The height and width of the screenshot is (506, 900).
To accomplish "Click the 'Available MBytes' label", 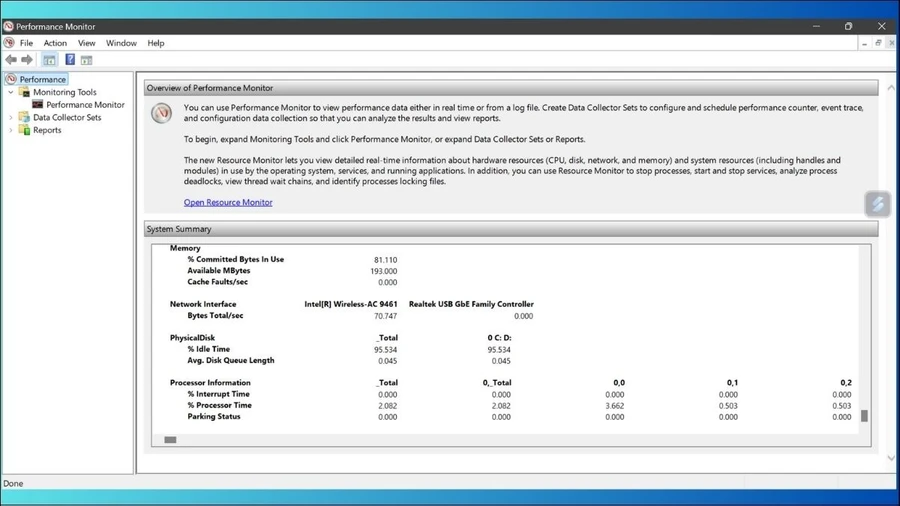I will pyautogui.click(x=219, y=270).
